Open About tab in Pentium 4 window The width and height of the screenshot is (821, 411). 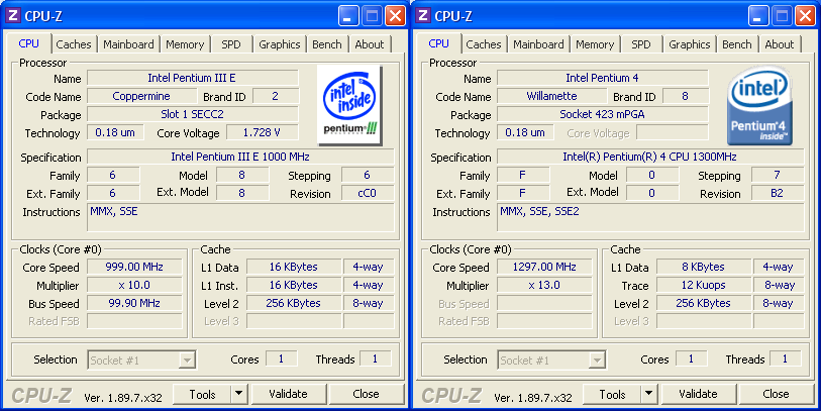780,45
